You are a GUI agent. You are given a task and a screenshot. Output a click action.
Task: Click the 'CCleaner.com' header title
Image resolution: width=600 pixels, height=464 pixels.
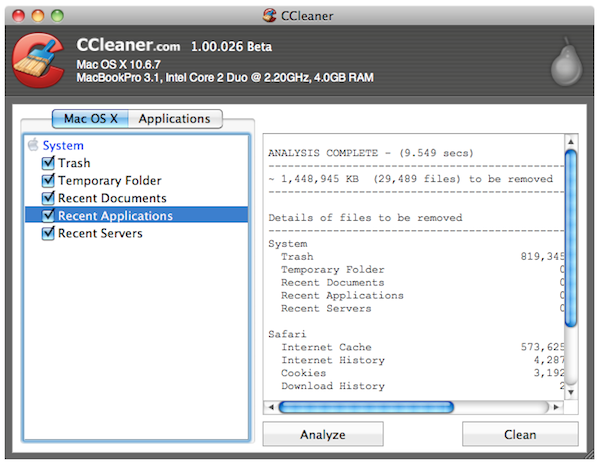[128, 45]
